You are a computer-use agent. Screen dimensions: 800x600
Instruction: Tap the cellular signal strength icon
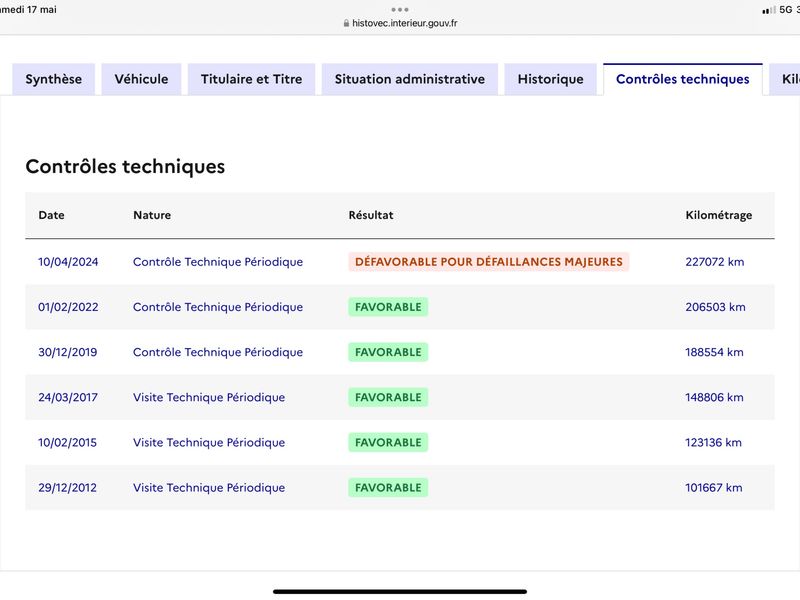(769, 10)
